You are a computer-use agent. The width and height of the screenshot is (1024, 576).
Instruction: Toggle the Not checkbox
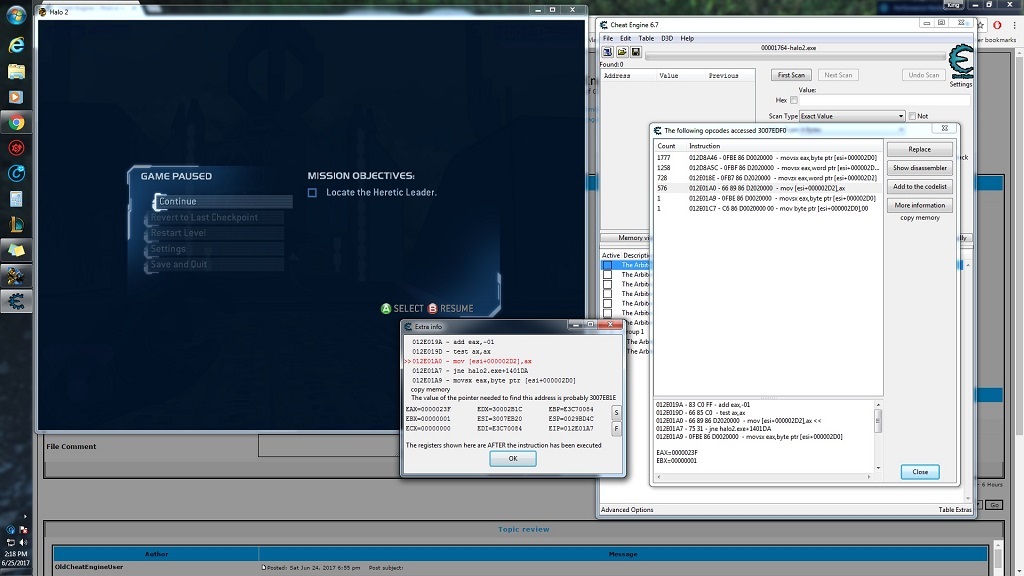coord(912,116)
